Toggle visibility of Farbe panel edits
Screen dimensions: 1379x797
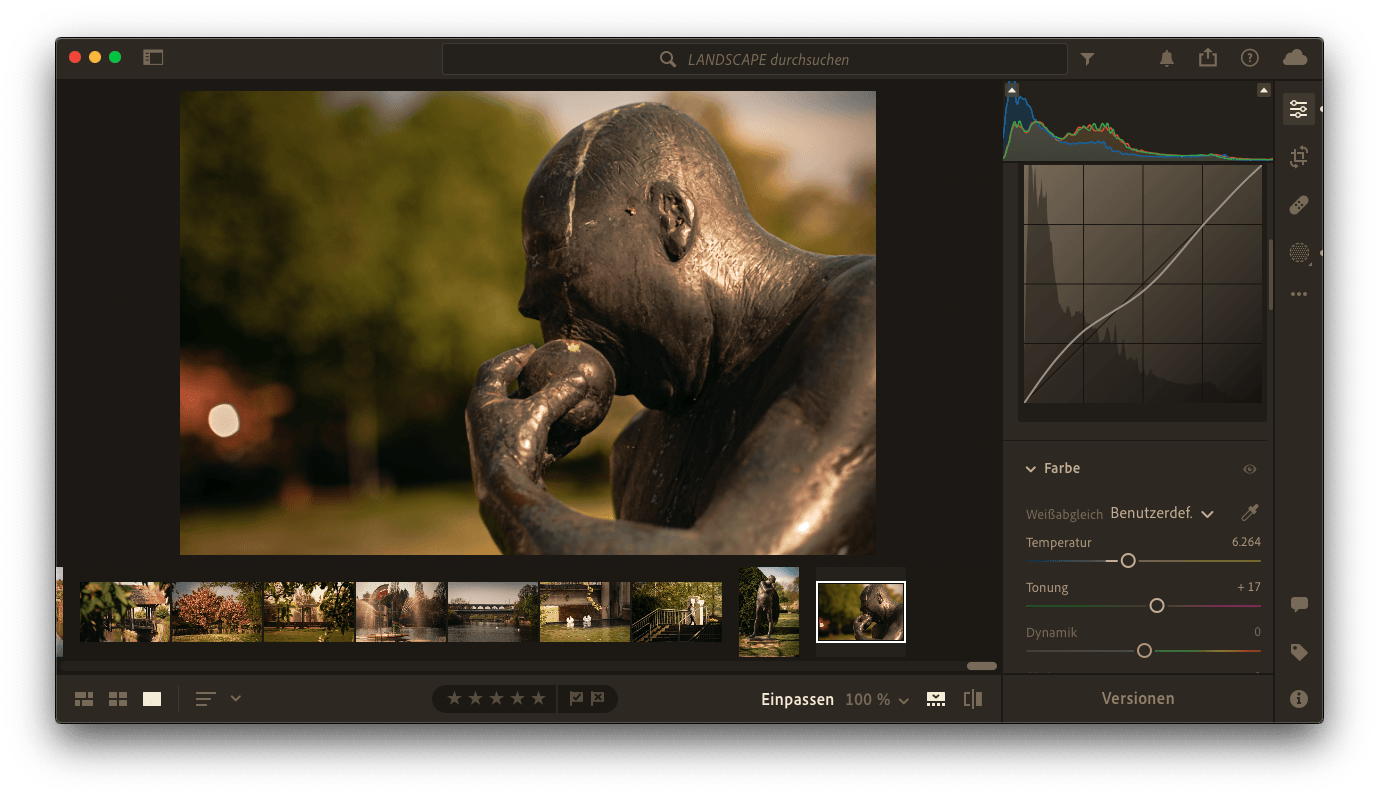(x=1249, y=469)
